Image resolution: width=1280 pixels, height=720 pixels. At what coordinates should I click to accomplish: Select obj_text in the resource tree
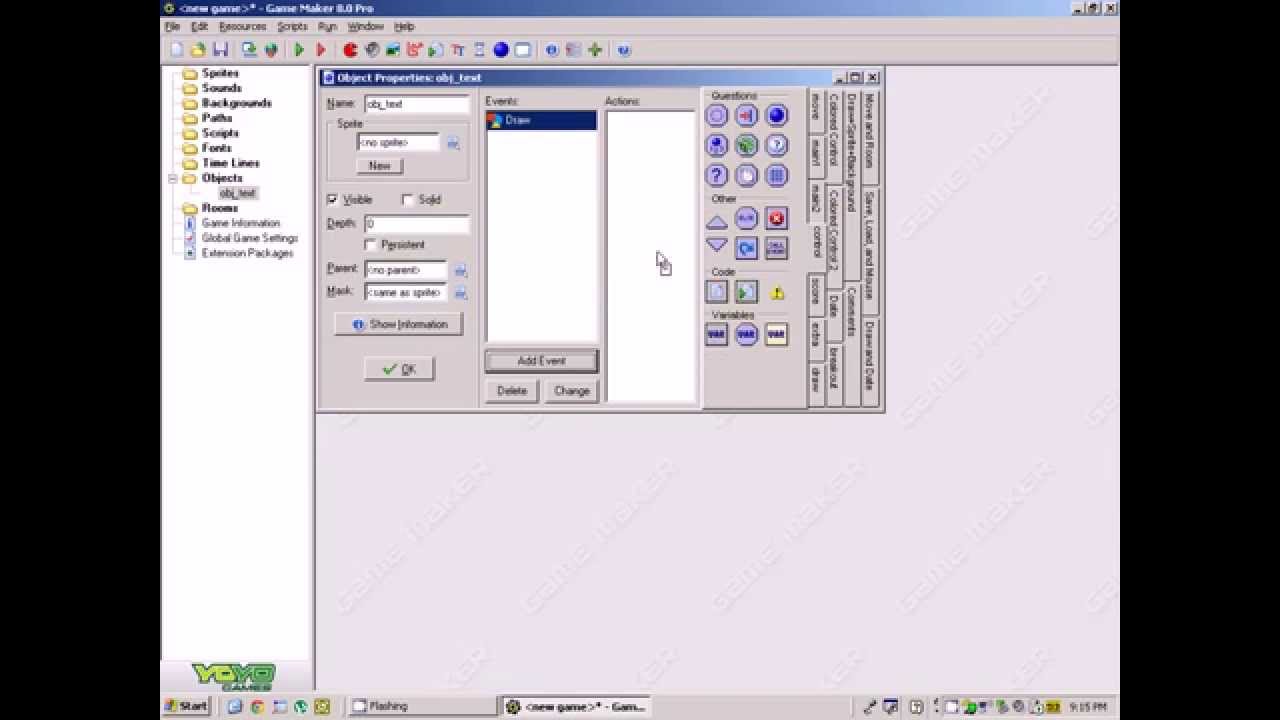[238, 193]
